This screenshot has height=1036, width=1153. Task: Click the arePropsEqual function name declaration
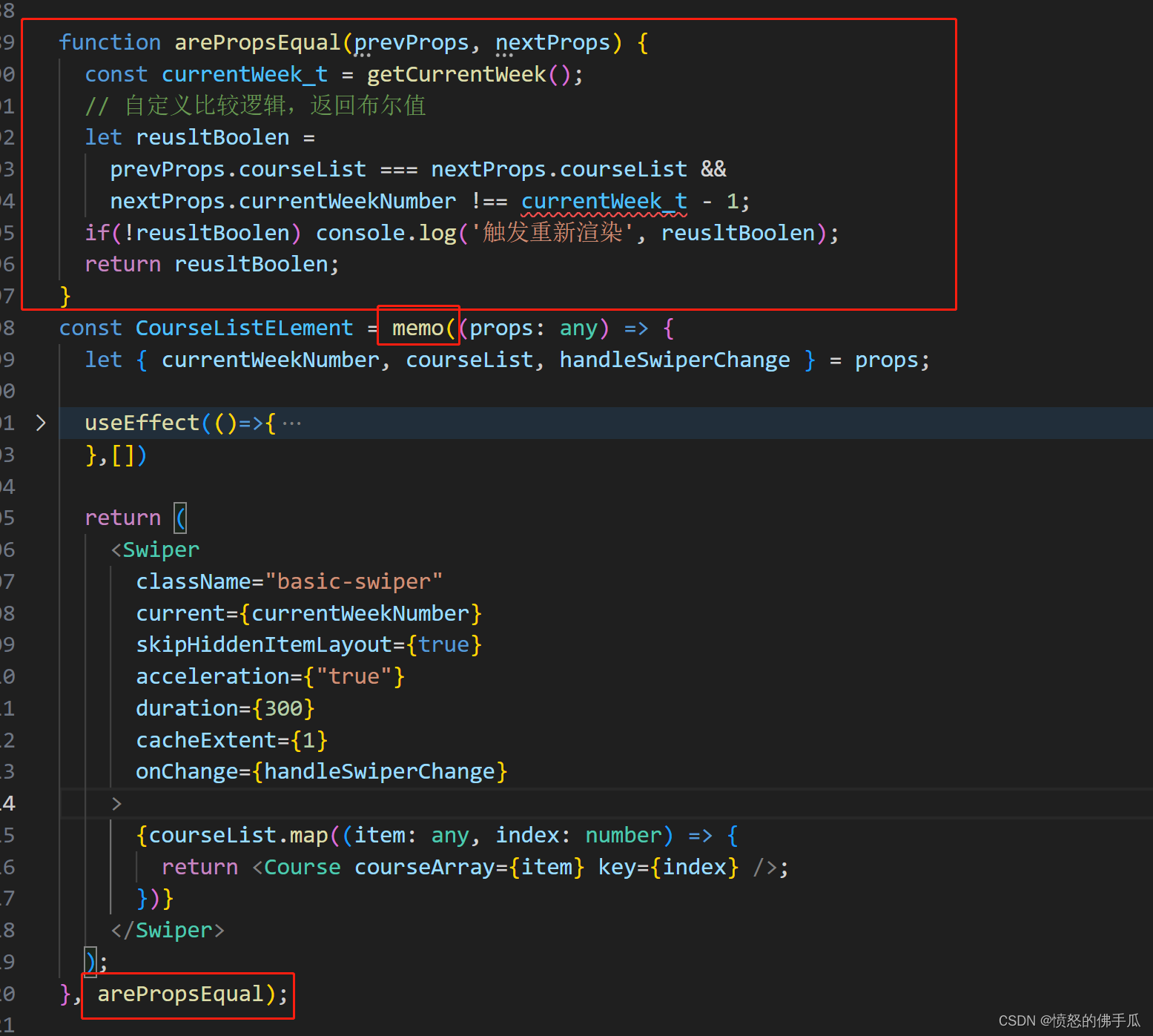click(x=257, y=42)
